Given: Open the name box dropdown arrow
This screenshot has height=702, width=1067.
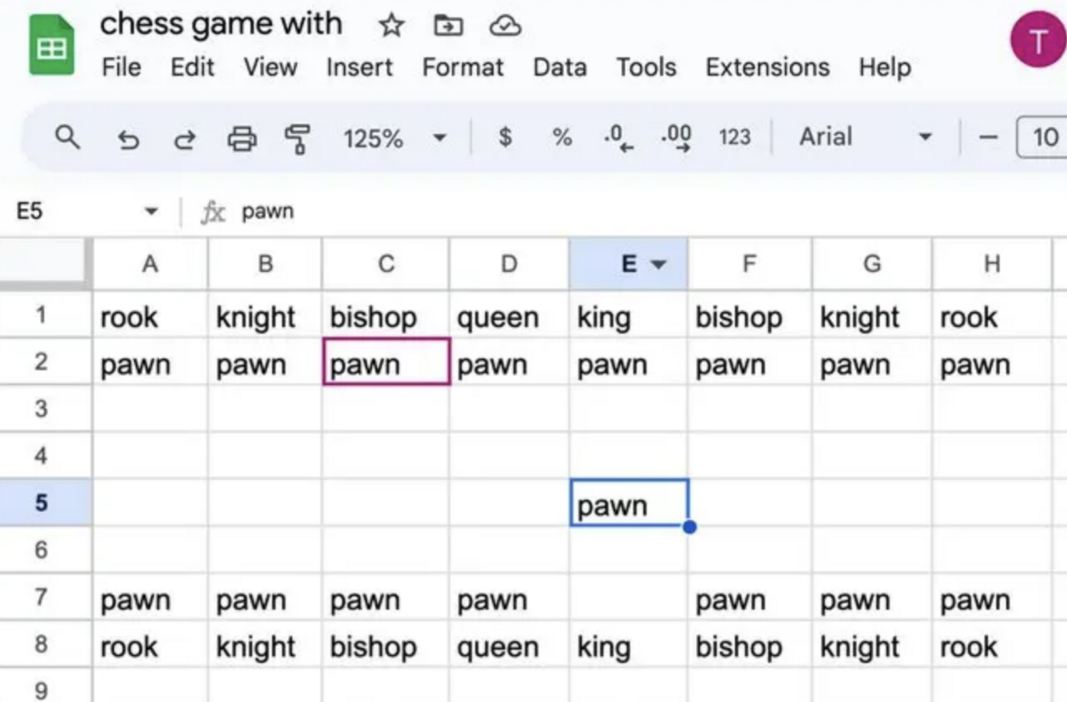Looking at the screenshot, I should tap(151, 212).
